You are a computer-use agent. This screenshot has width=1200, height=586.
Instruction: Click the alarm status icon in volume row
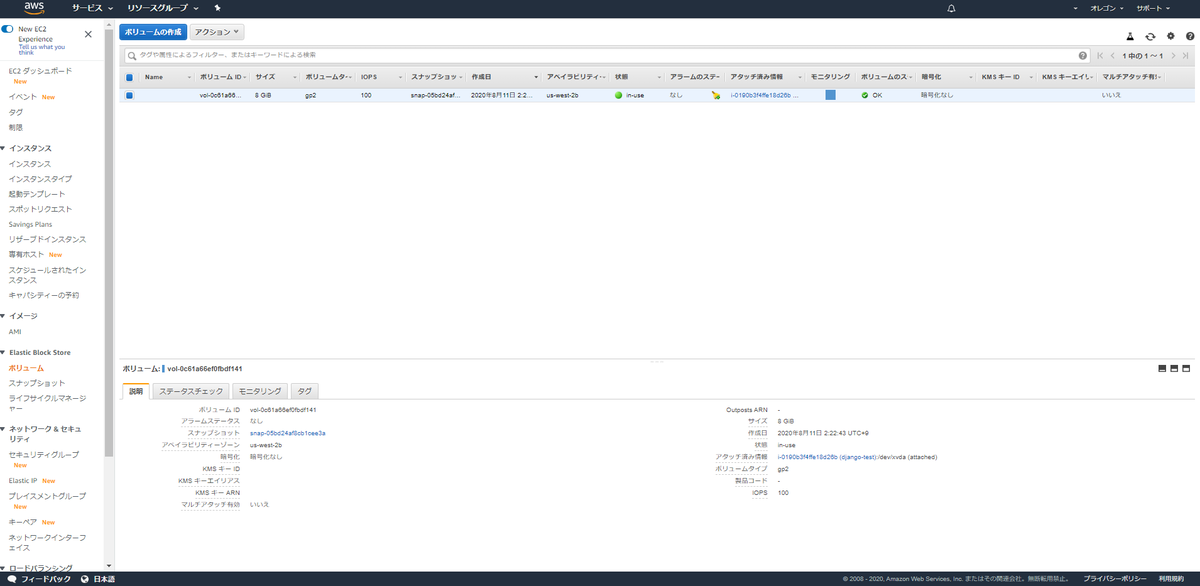coord(715,96)
